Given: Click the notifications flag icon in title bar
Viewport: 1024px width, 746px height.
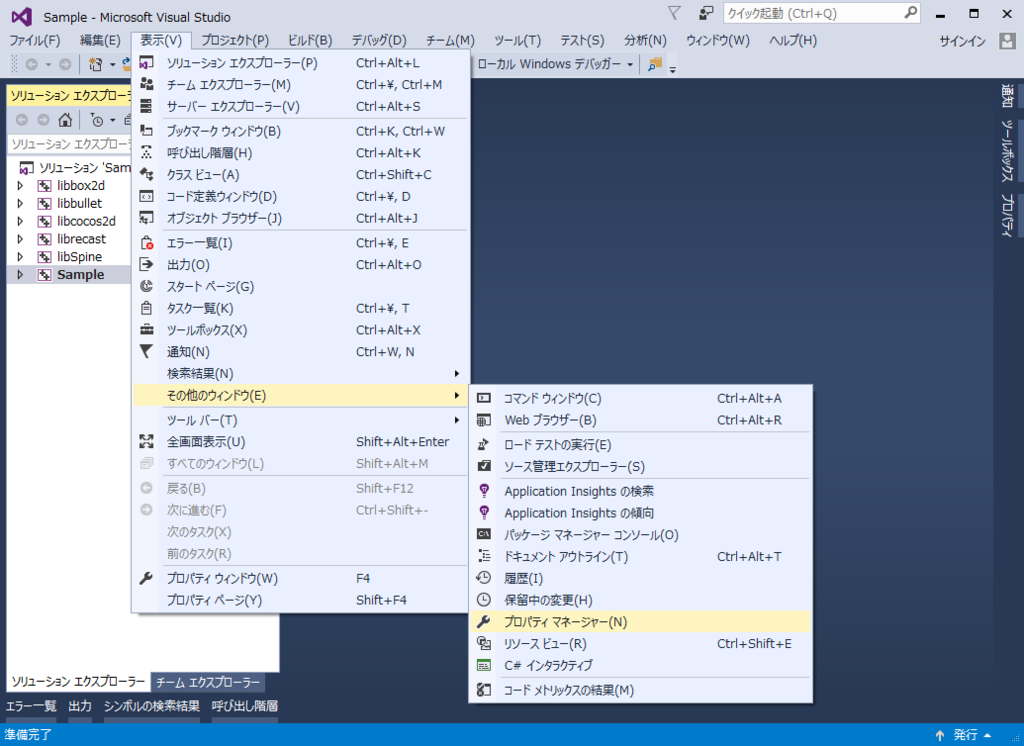Looking at the screenshot, I should (675, 13).
